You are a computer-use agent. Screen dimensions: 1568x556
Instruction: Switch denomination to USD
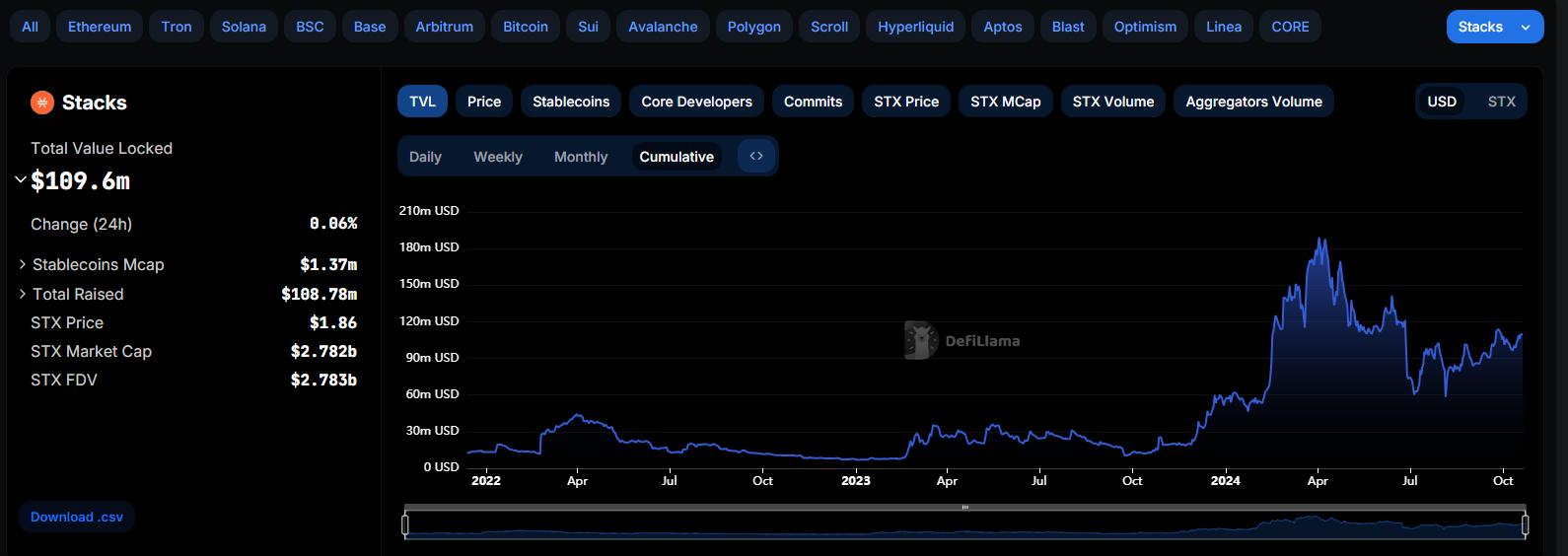pos(1442,102)
